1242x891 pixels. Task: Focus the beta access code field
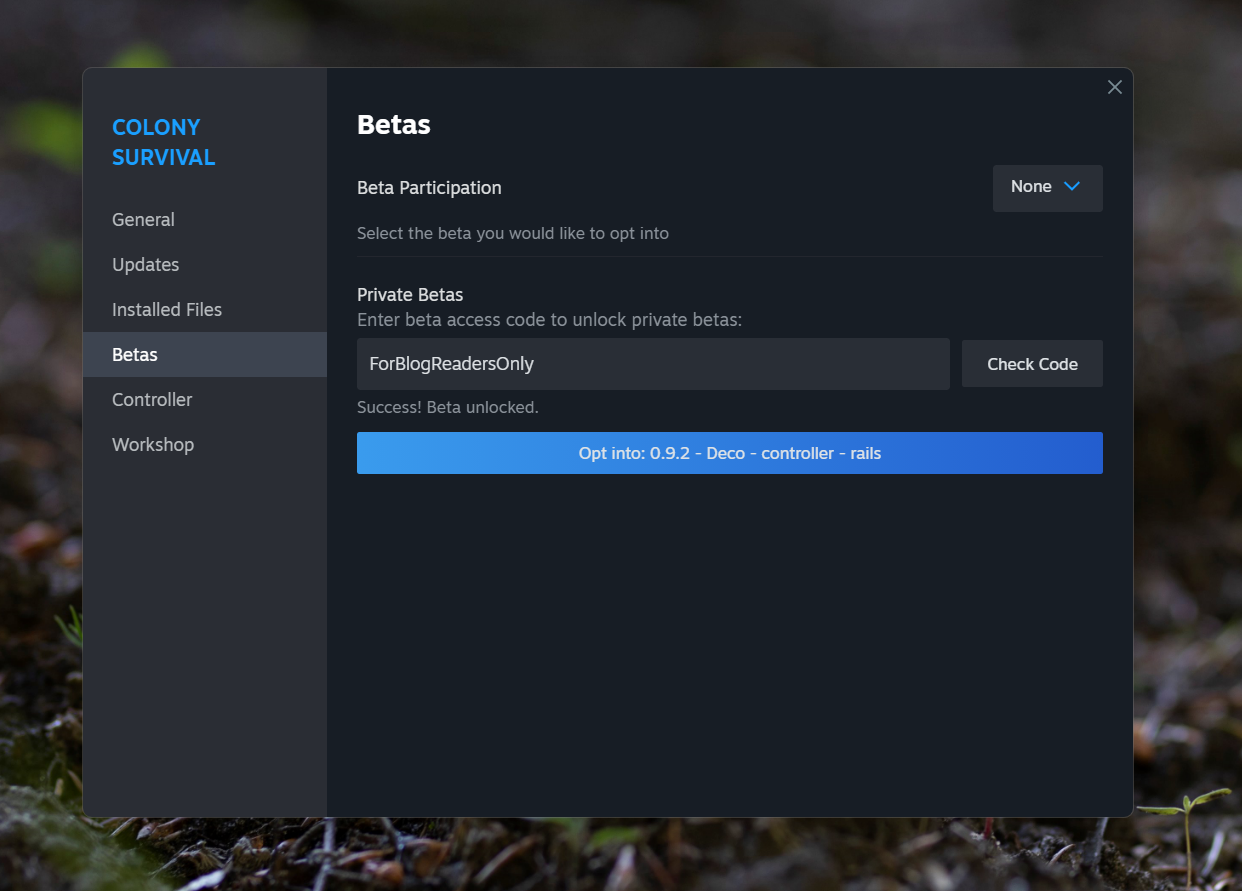click(x=653, y=364)
